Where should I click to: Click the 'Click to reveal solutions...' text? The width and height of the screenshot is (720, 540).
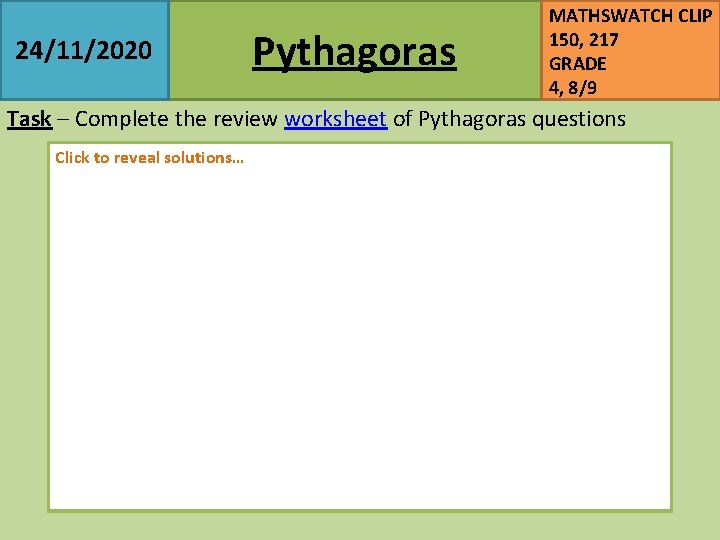tap(149, 158)
